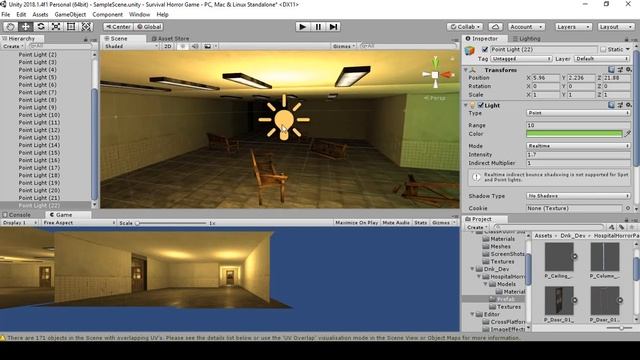
Task: Switch to the Asset Store tab
Action: [170, 38]
